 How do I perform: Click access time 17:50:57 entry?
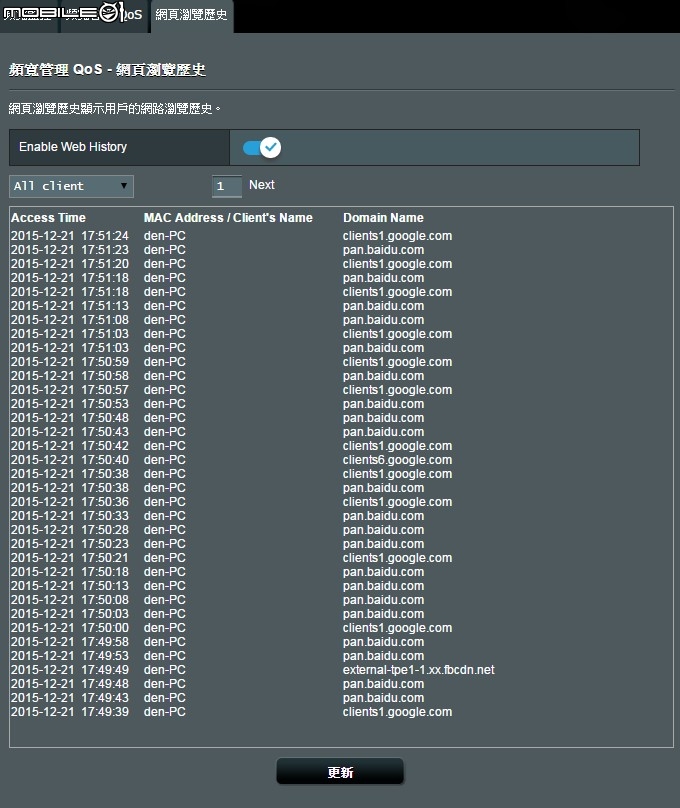point(70,390)
